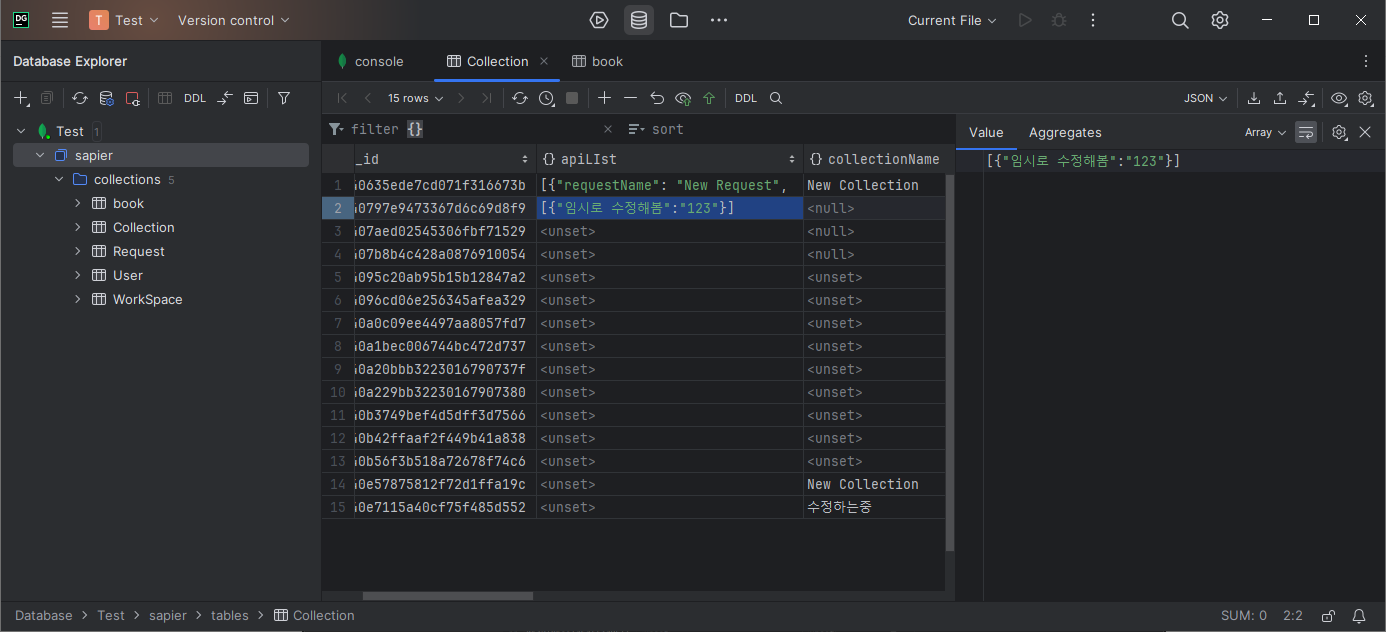Submit changes with the green up arrow
The width and height of the screenshot is (1386, 632).
(x=709, y=98)
